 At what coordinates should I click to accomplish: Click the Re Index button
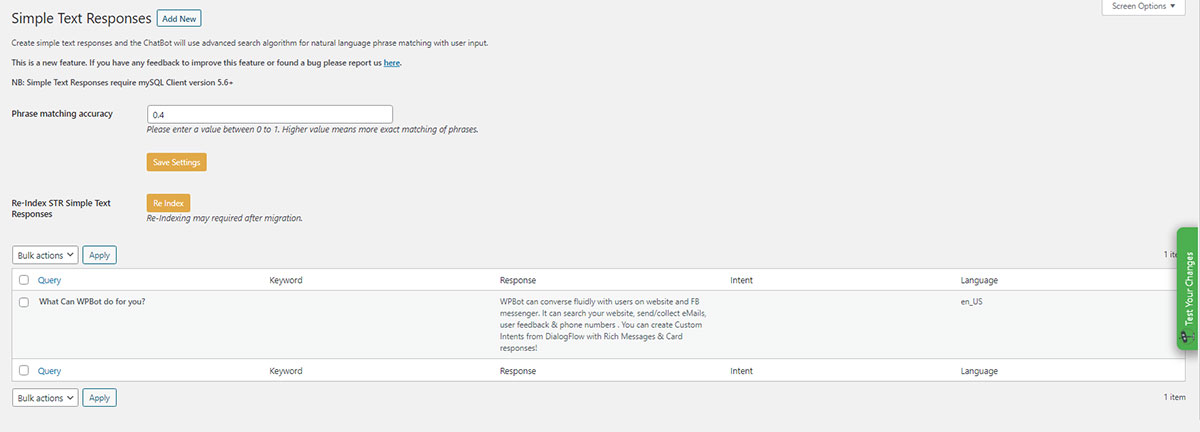168,203
